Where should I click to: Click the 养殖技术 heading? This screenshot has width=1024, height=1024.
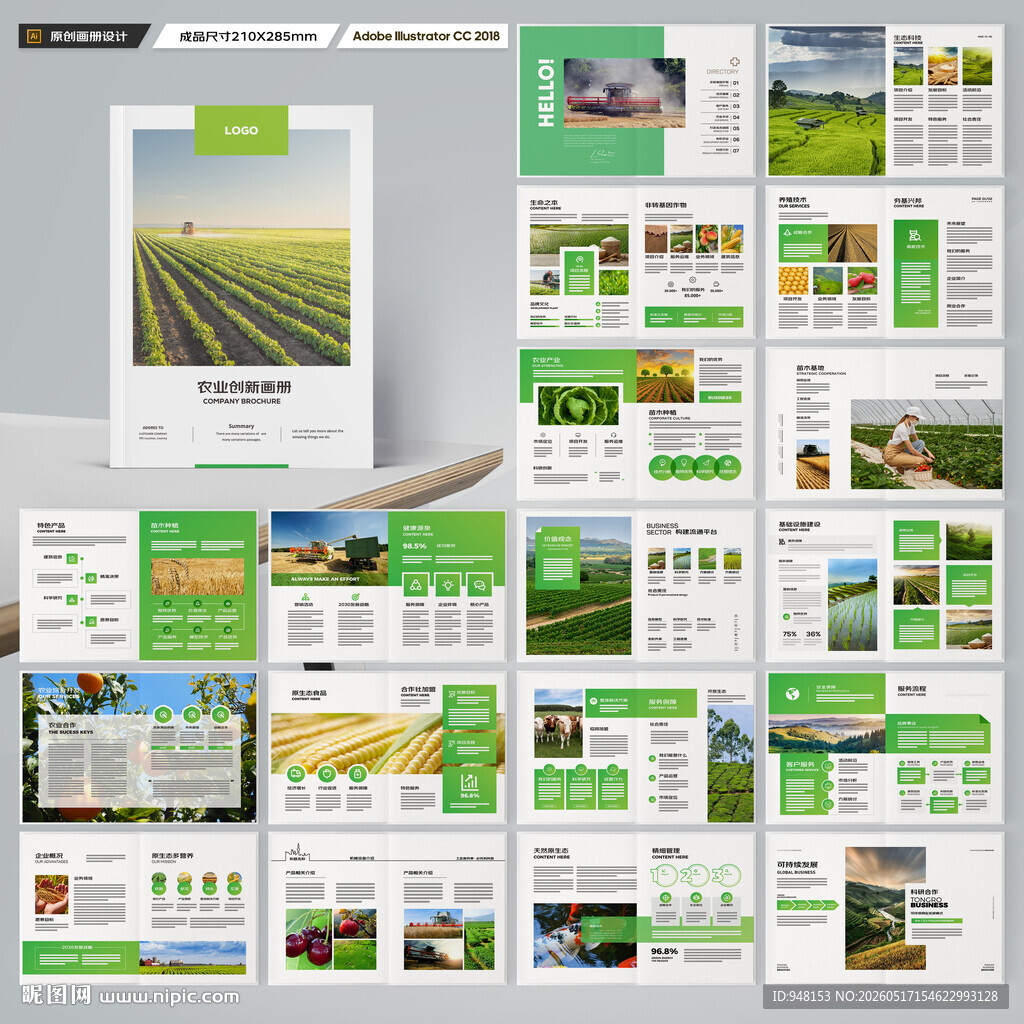[x=792, y=200]
